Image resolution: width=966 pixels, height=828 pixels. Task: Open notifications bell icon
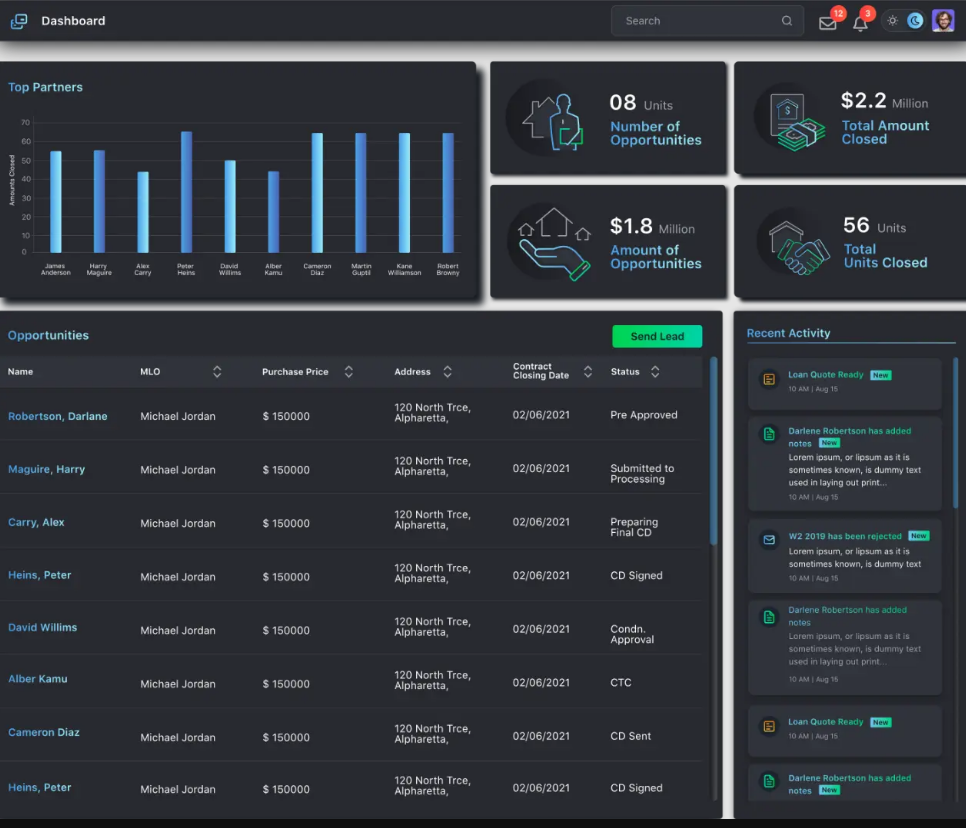coord(860,23)
